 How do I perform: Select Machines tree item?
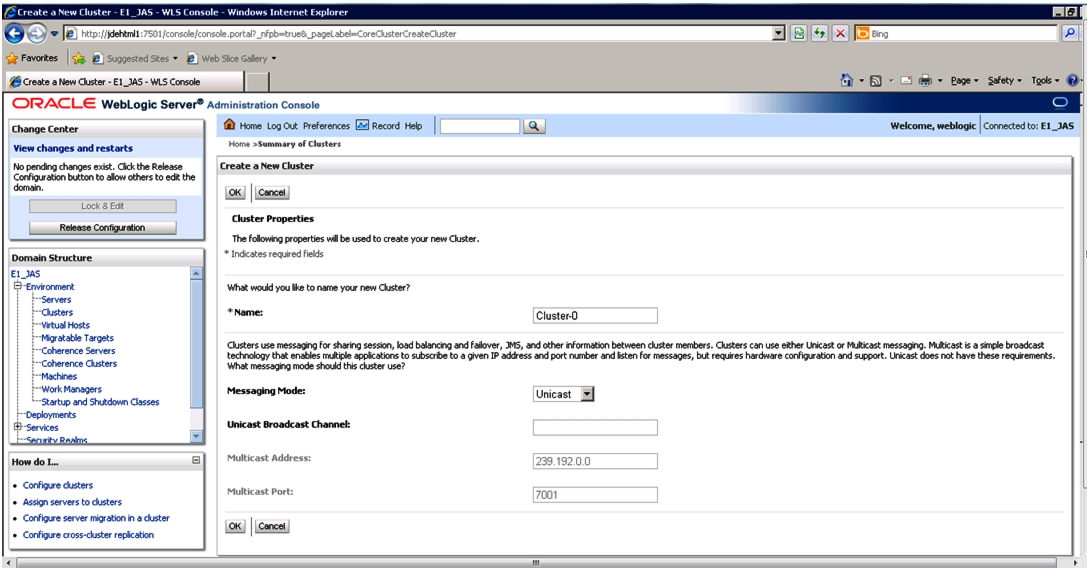[x=59, y=376]
